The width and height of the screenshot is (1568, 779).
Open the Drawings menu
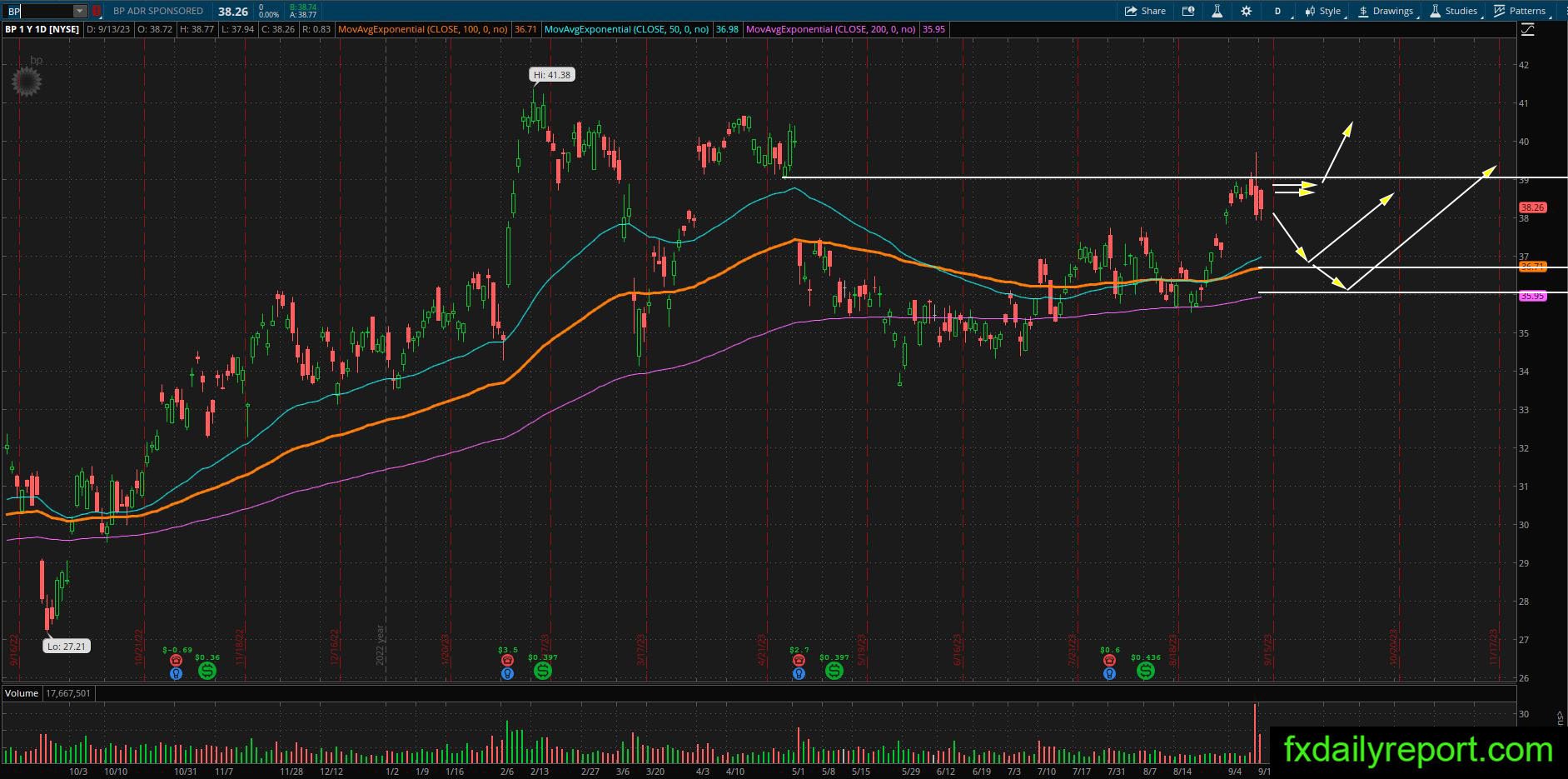tap(1386, 11)
